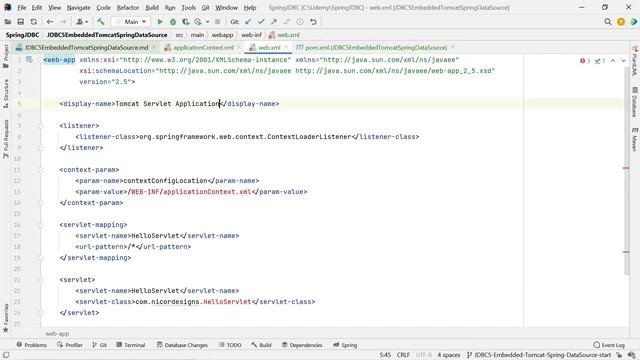Click cursor position 5:45 in status bar

[385, 355]
